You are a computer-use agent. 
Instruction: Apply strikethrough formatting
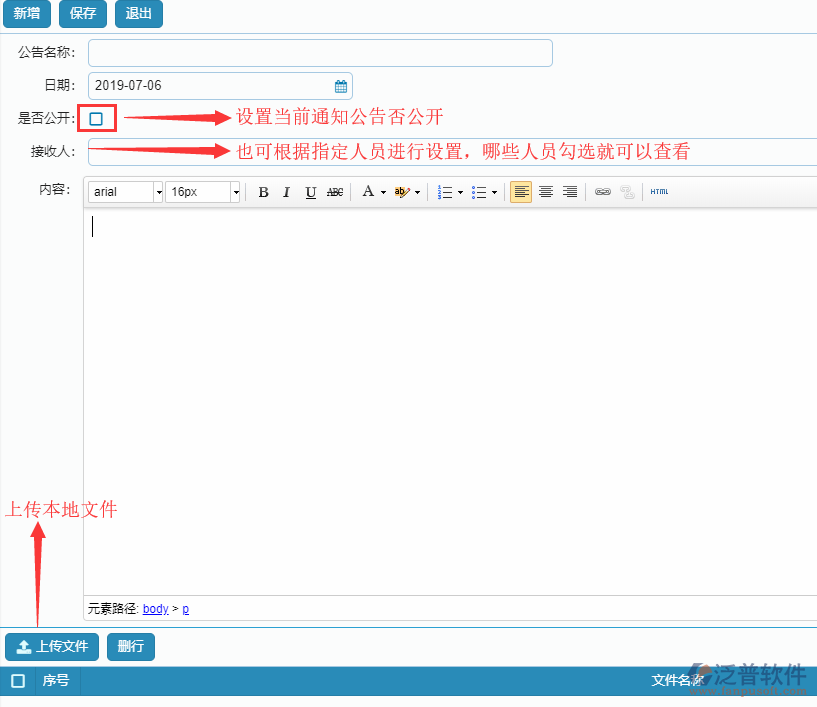tap(334, 191)
